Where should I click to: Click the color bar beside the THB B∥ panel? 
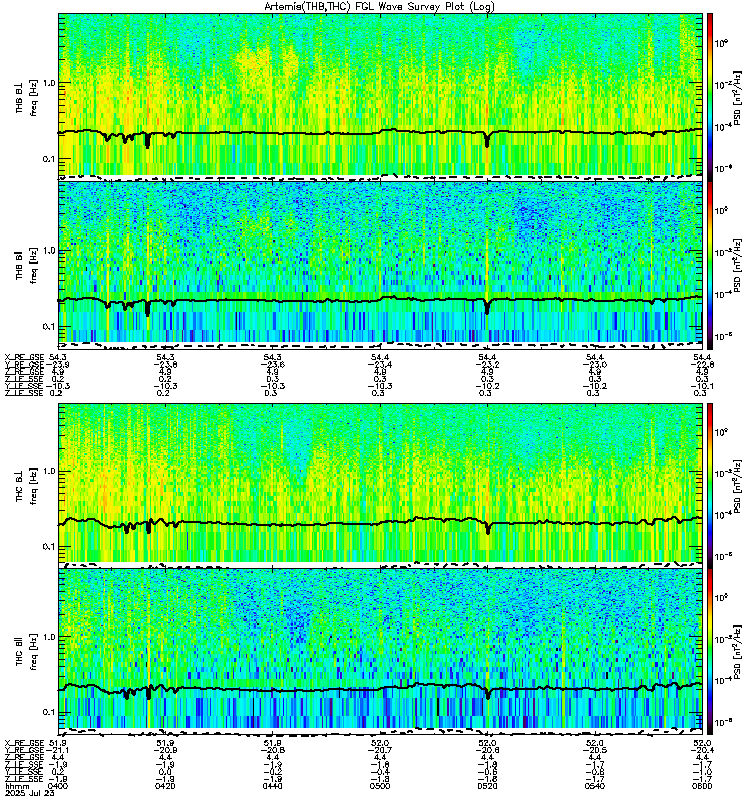(710, 266)
